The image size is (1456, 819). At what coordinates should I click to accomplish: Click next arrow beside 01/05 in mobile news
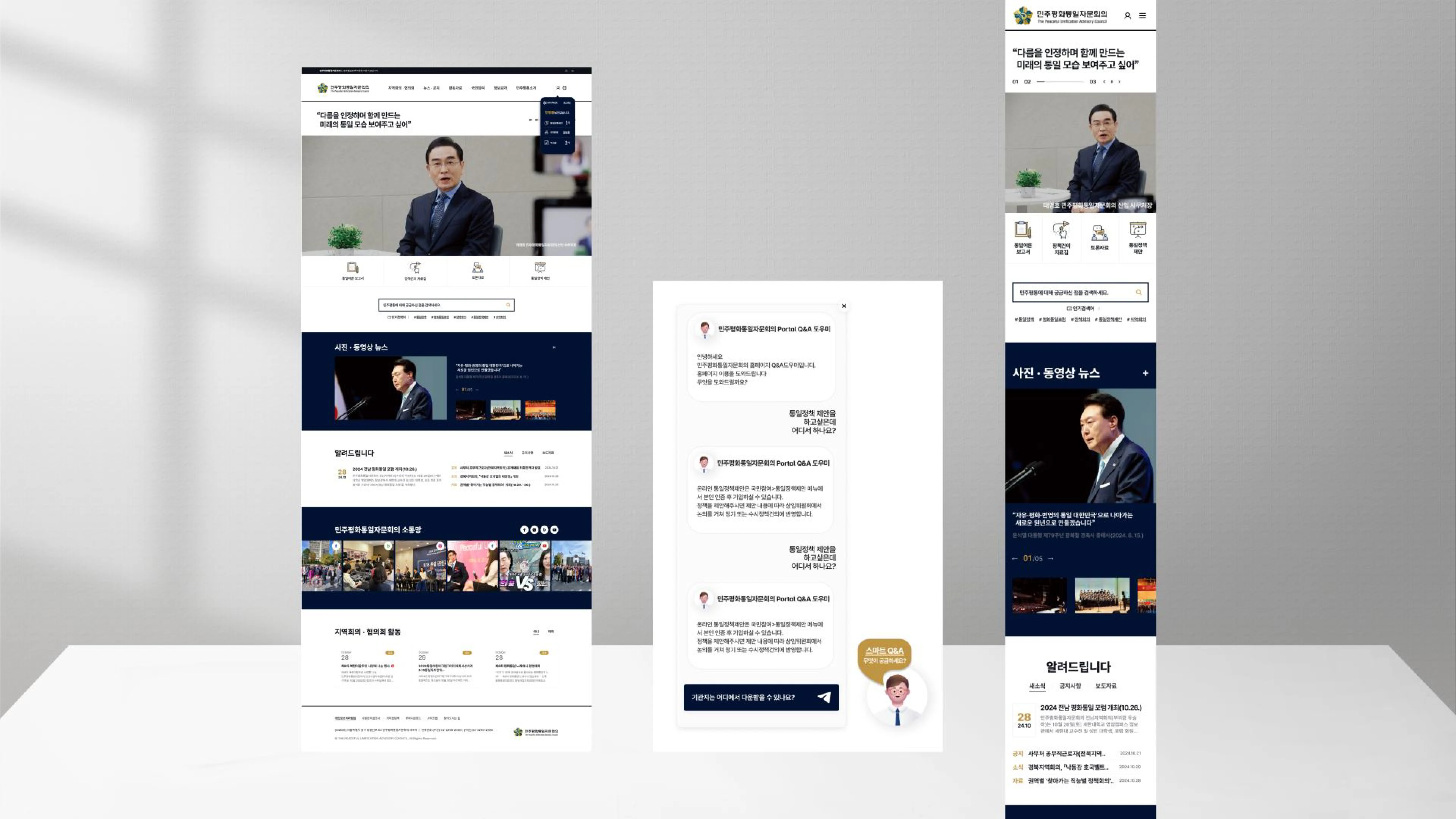[1051, 559]
